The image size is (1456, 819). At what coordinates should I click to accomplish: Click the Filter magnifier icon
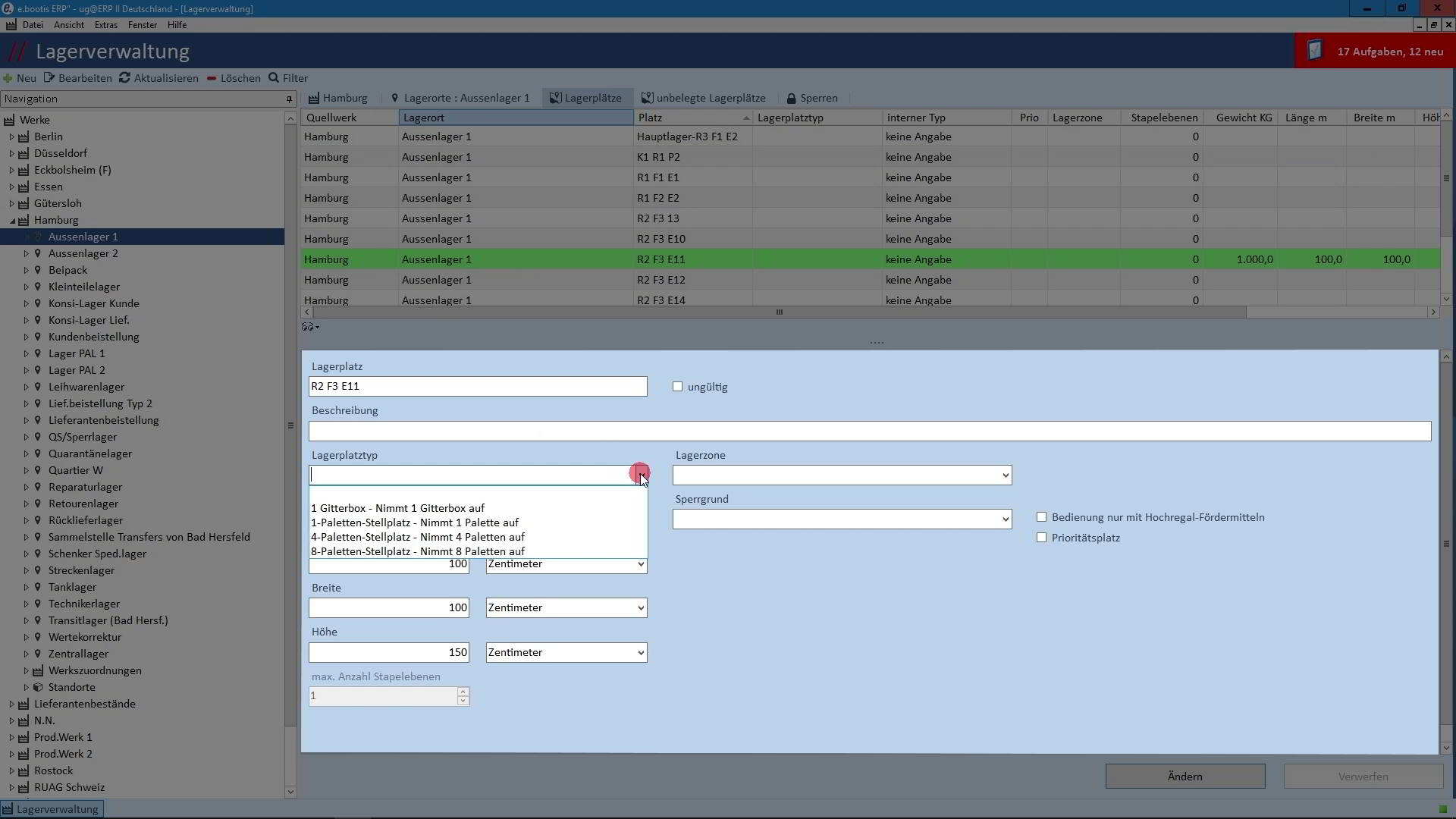point(274,78)
